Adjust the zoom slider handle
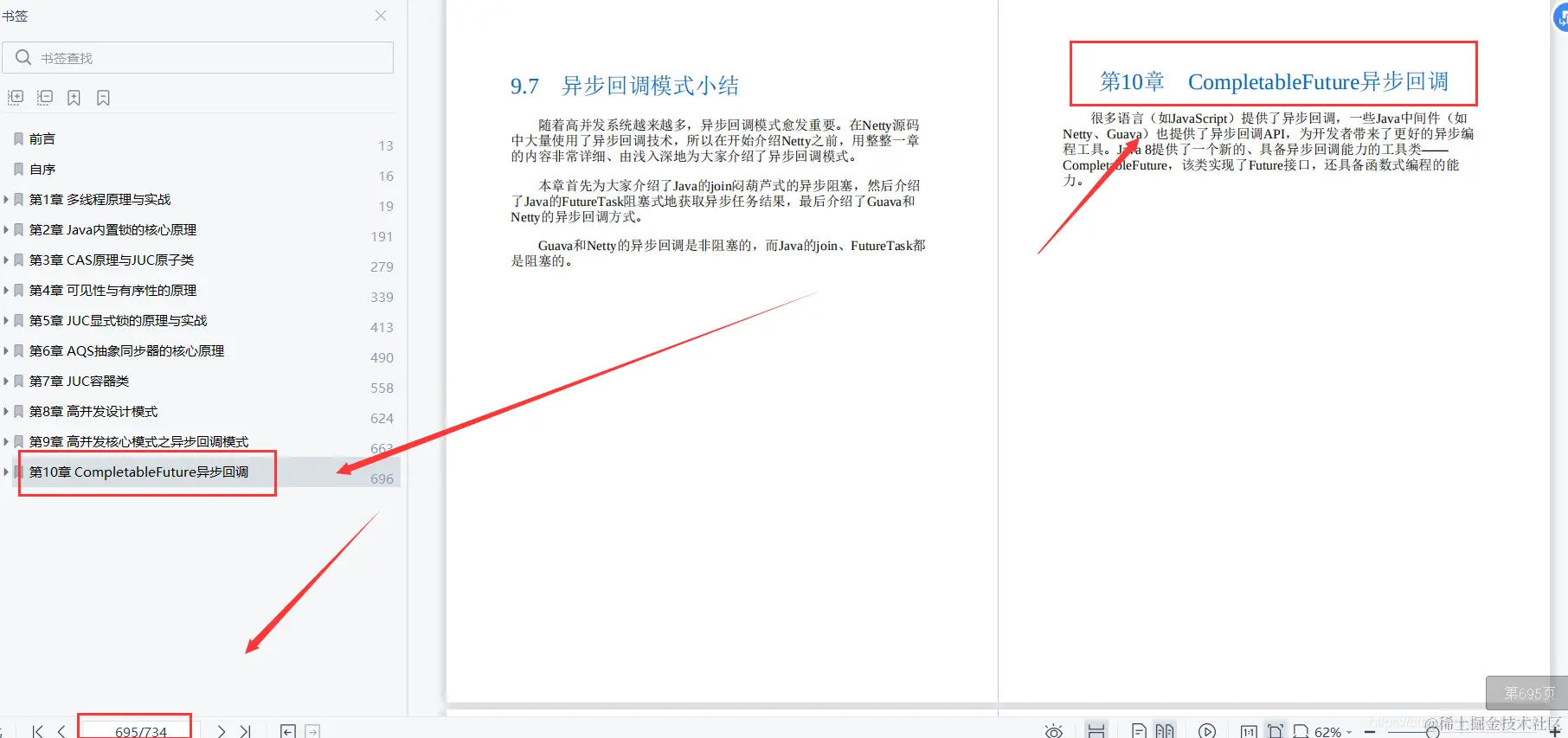1568x738 pixels. pos(1433,732)
